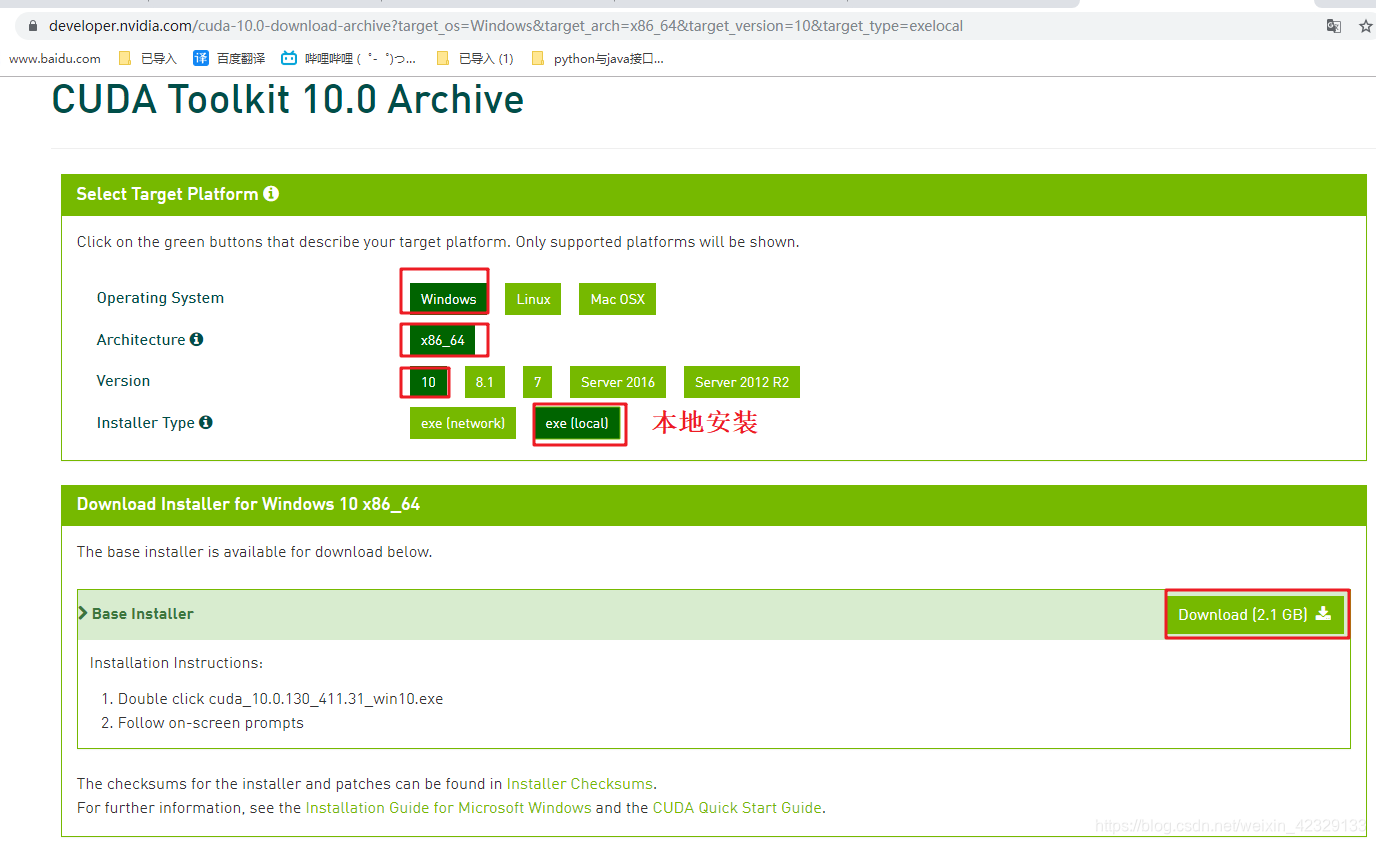Select Version 8.1
The height and width of the screenshot is (844, 1376).
(485, 382)
